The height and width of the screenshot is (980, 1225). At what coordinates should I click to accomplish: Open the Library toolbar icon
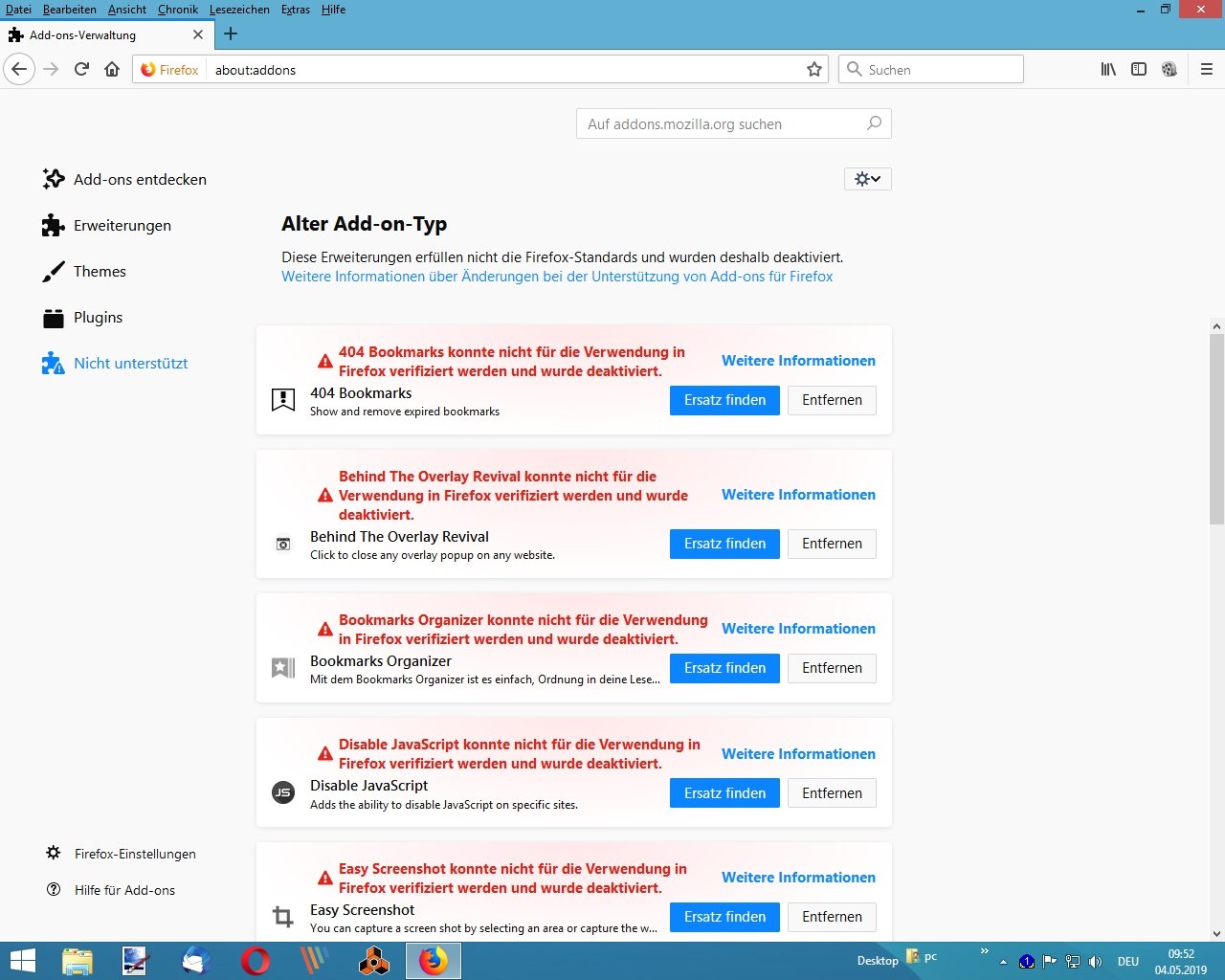point(1108,69)
